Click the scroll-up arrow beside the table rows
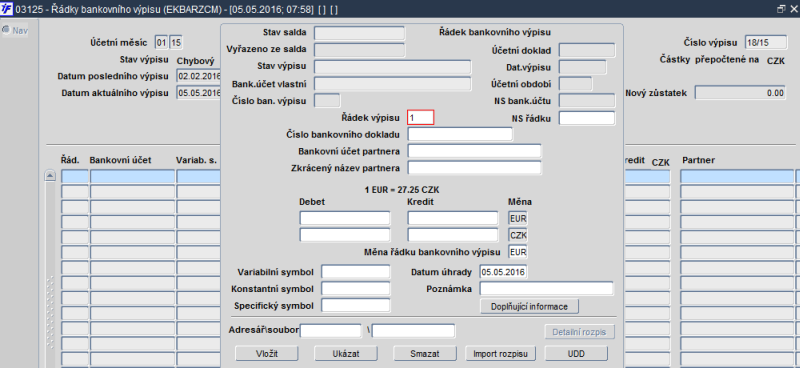Image resolution: width=800 pixels, height=368 pixels. tap(50, 176)
